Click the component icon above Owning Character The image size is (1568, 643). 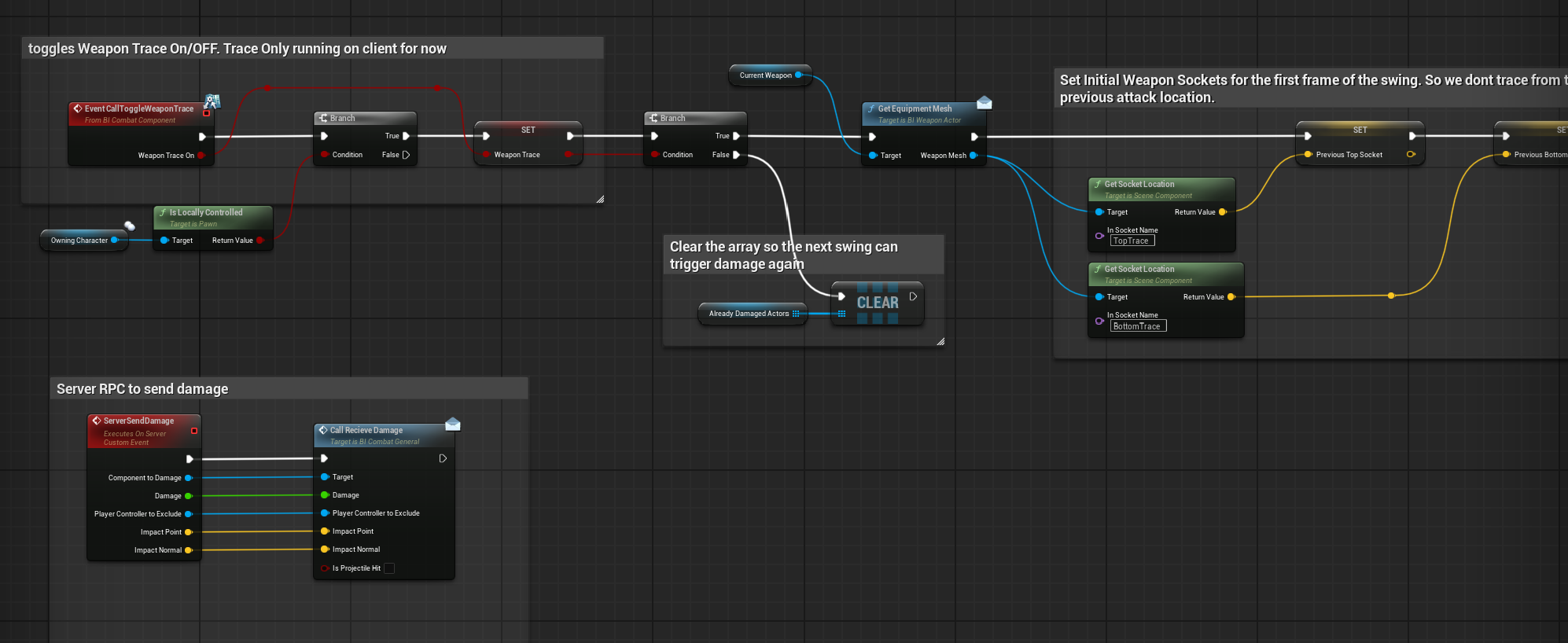coord(130,226)
